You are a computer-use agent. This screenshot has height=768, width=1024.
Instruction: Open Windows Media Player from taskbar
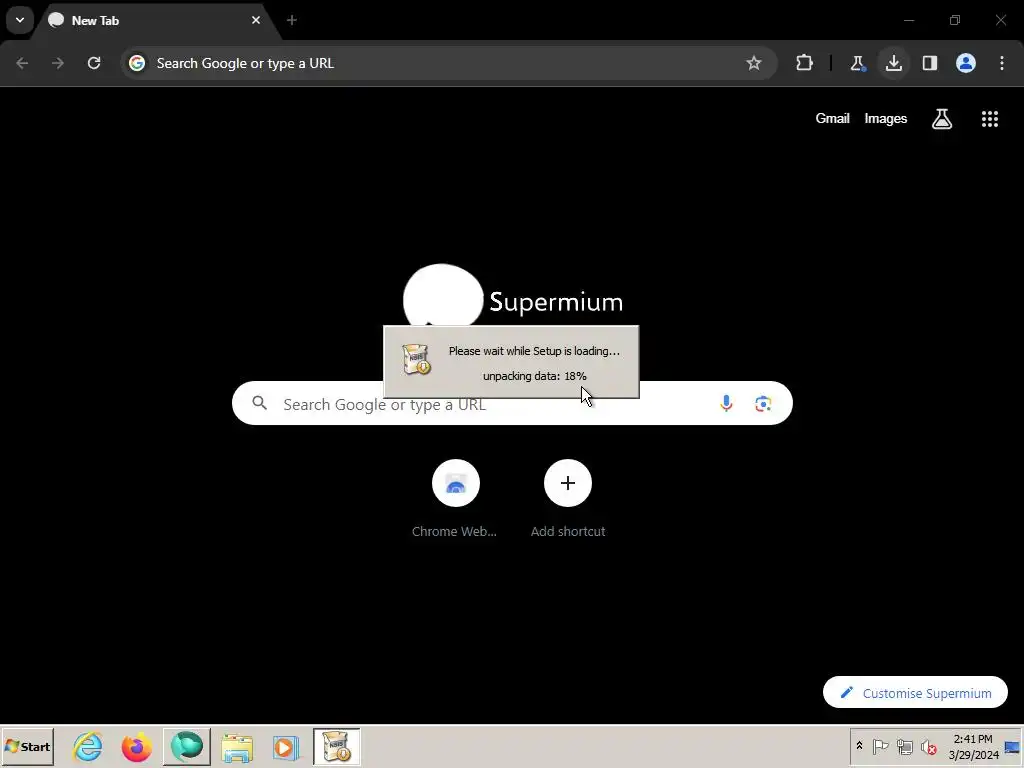click(286, 746)
